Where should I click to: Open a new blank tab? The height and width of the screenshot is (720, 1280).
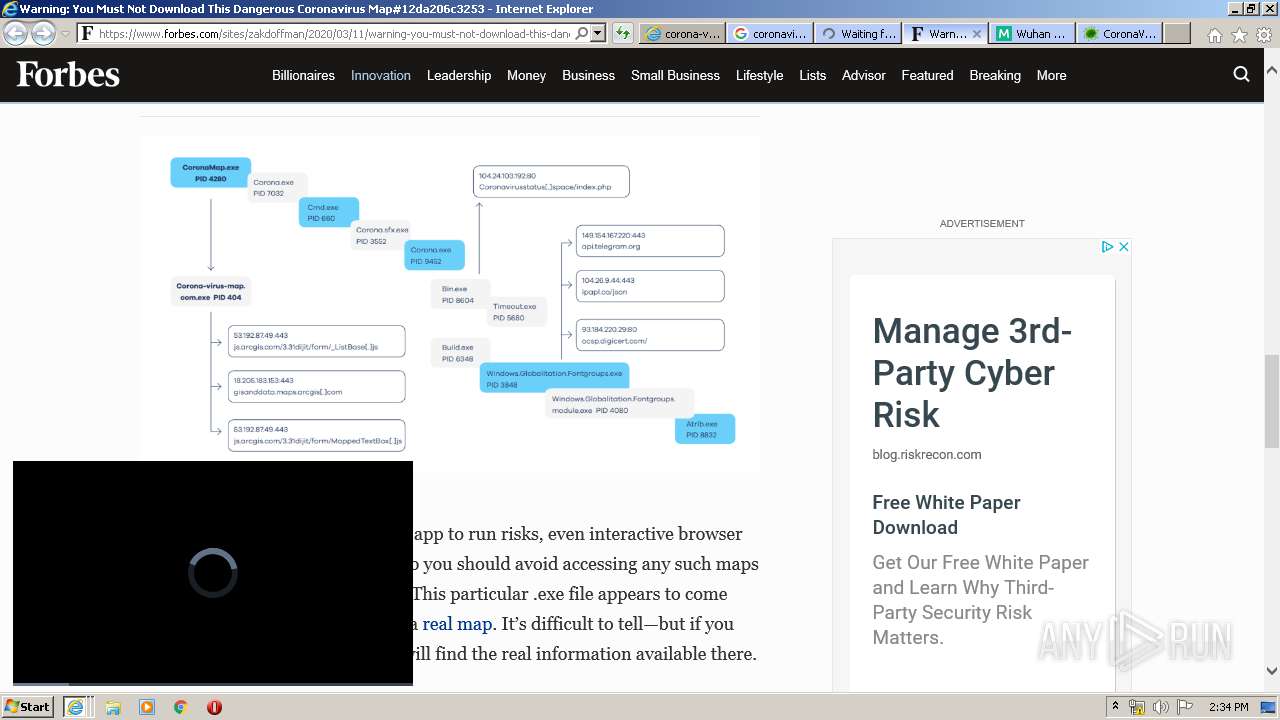point(1177,33)
